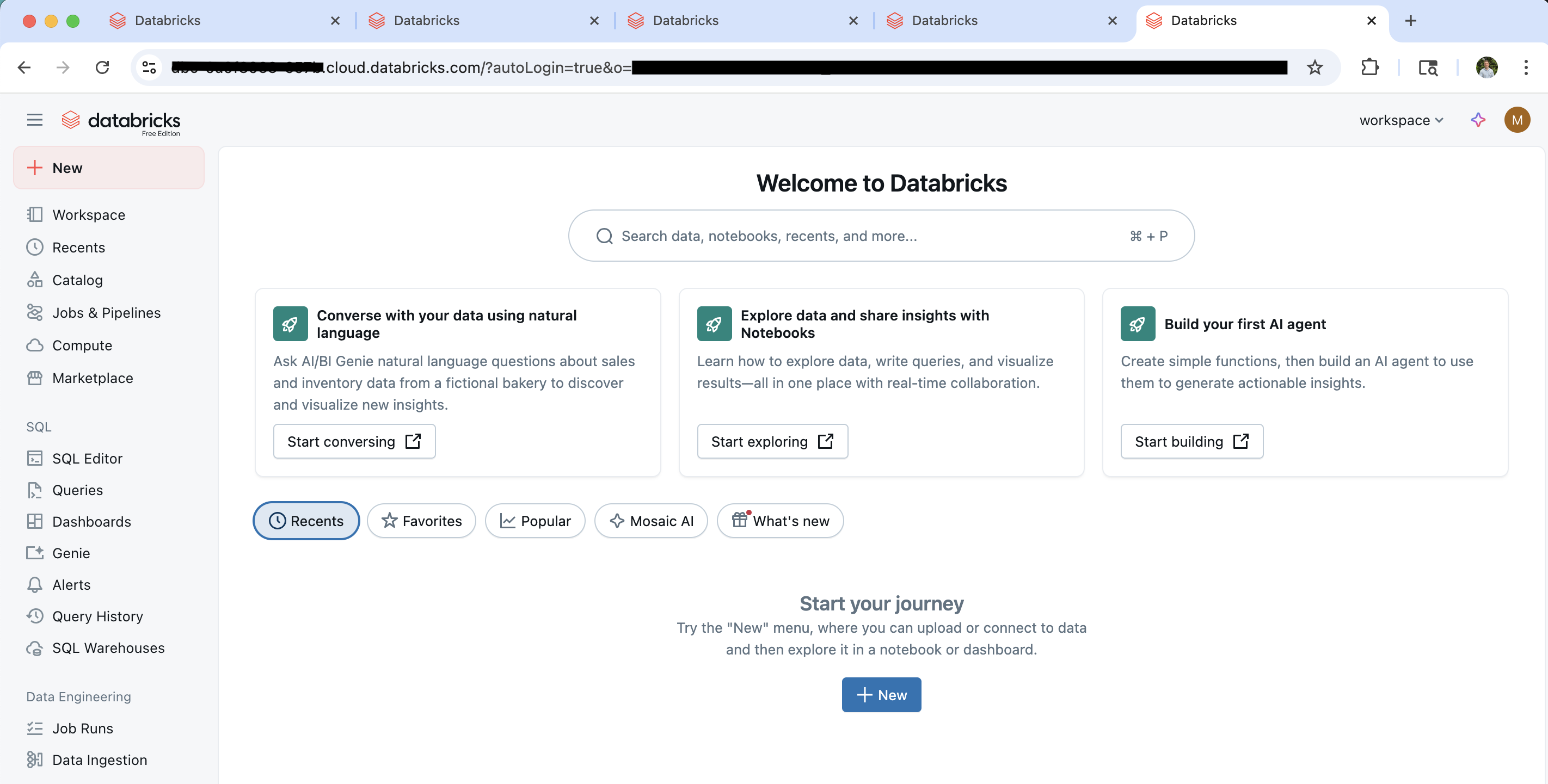
Task: Open the Databricks Assistant sparkle icon
Action: [1478, 120]
